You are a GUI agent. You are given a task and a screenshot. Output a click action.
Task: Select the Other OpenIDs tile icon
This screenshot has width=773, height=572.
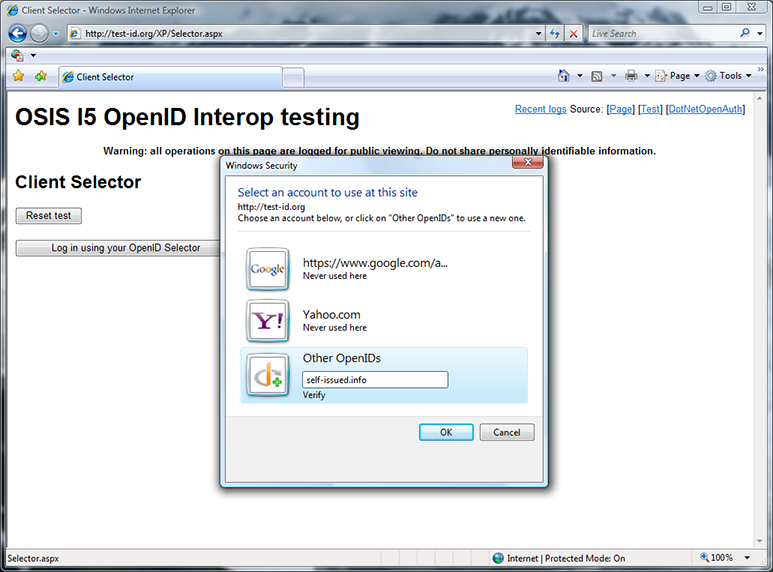pyautogui.click(x=267, y=375)
